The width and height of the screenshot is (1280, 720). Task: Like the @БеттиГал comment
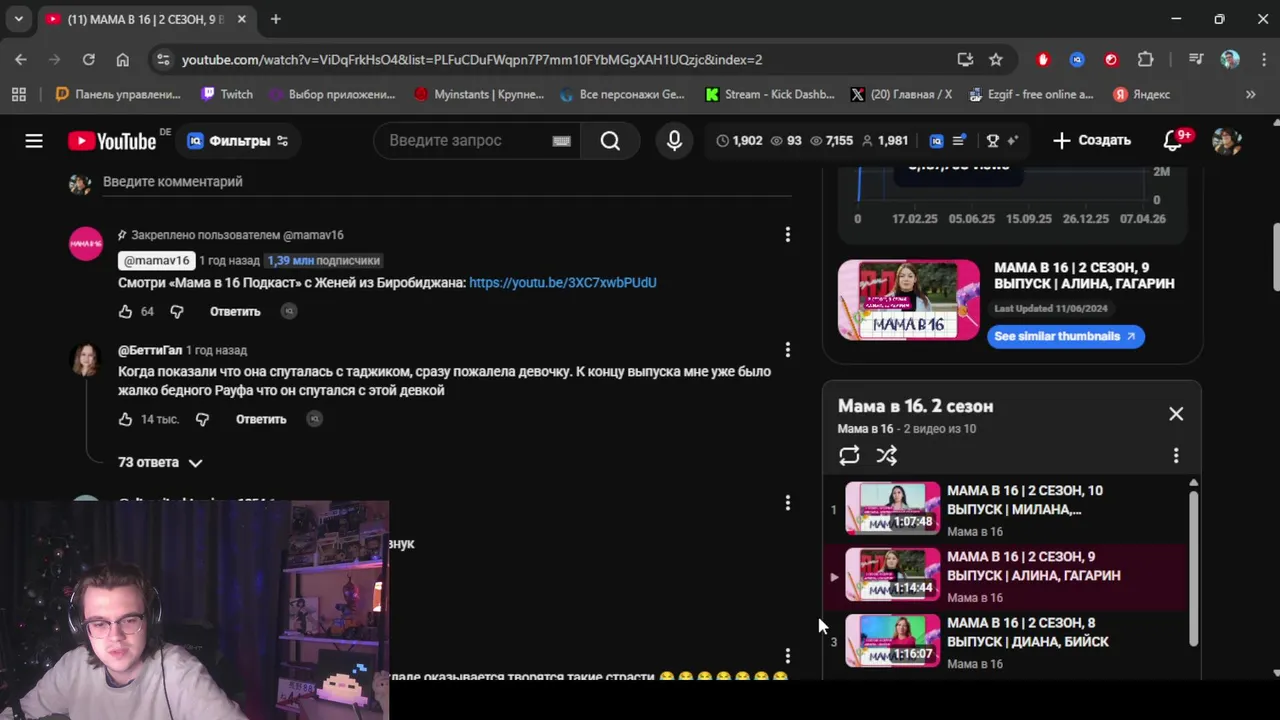(x=125, y=420)
